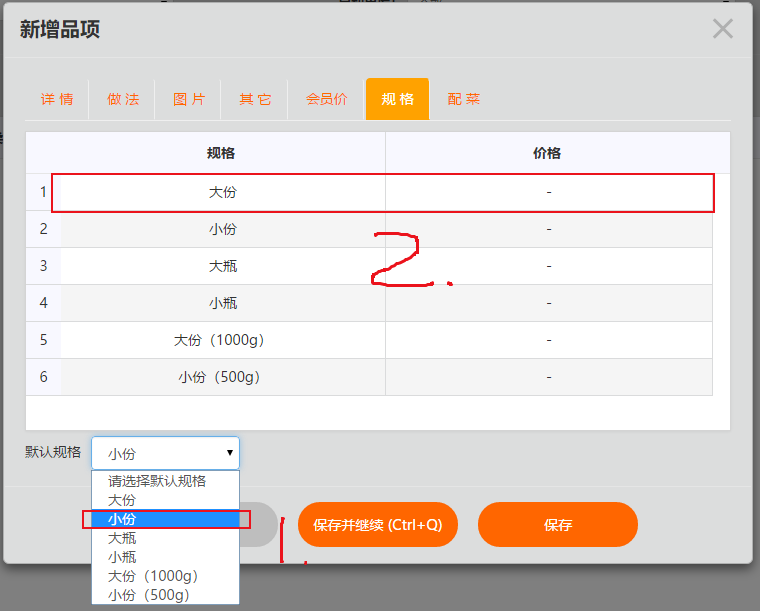Click the orange 保存 button
The height and width of the screenshot is (611, 760).
pos(558,525)
